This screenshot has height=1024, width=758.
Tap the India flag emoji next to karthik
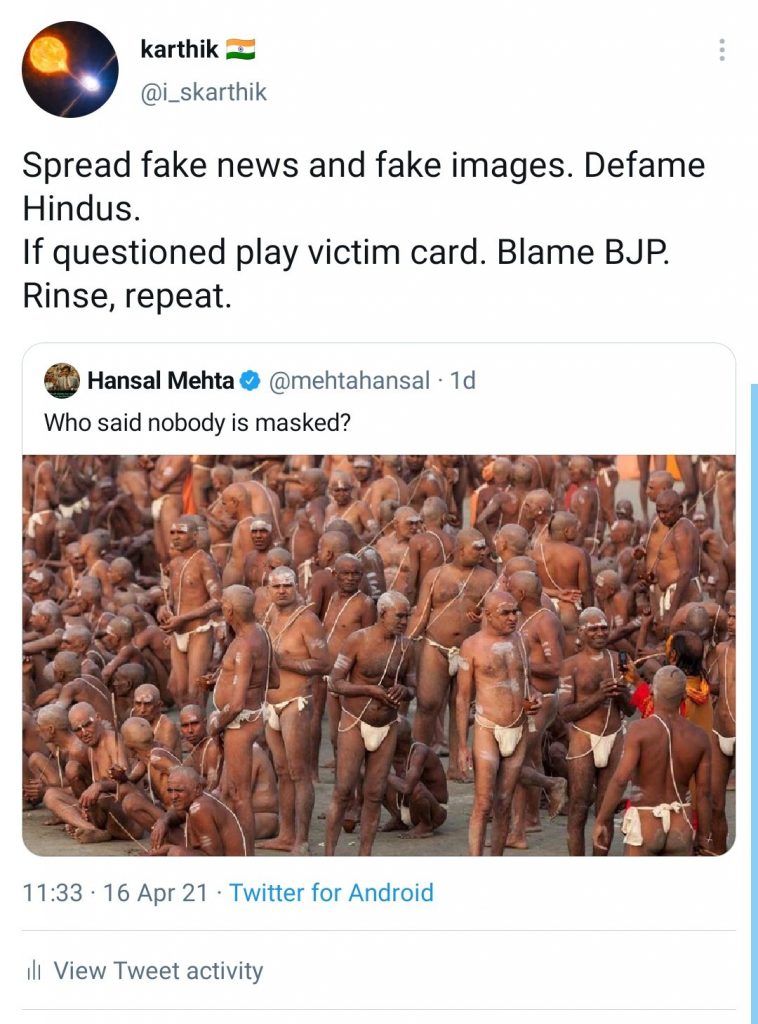click(x=240, y=49)
